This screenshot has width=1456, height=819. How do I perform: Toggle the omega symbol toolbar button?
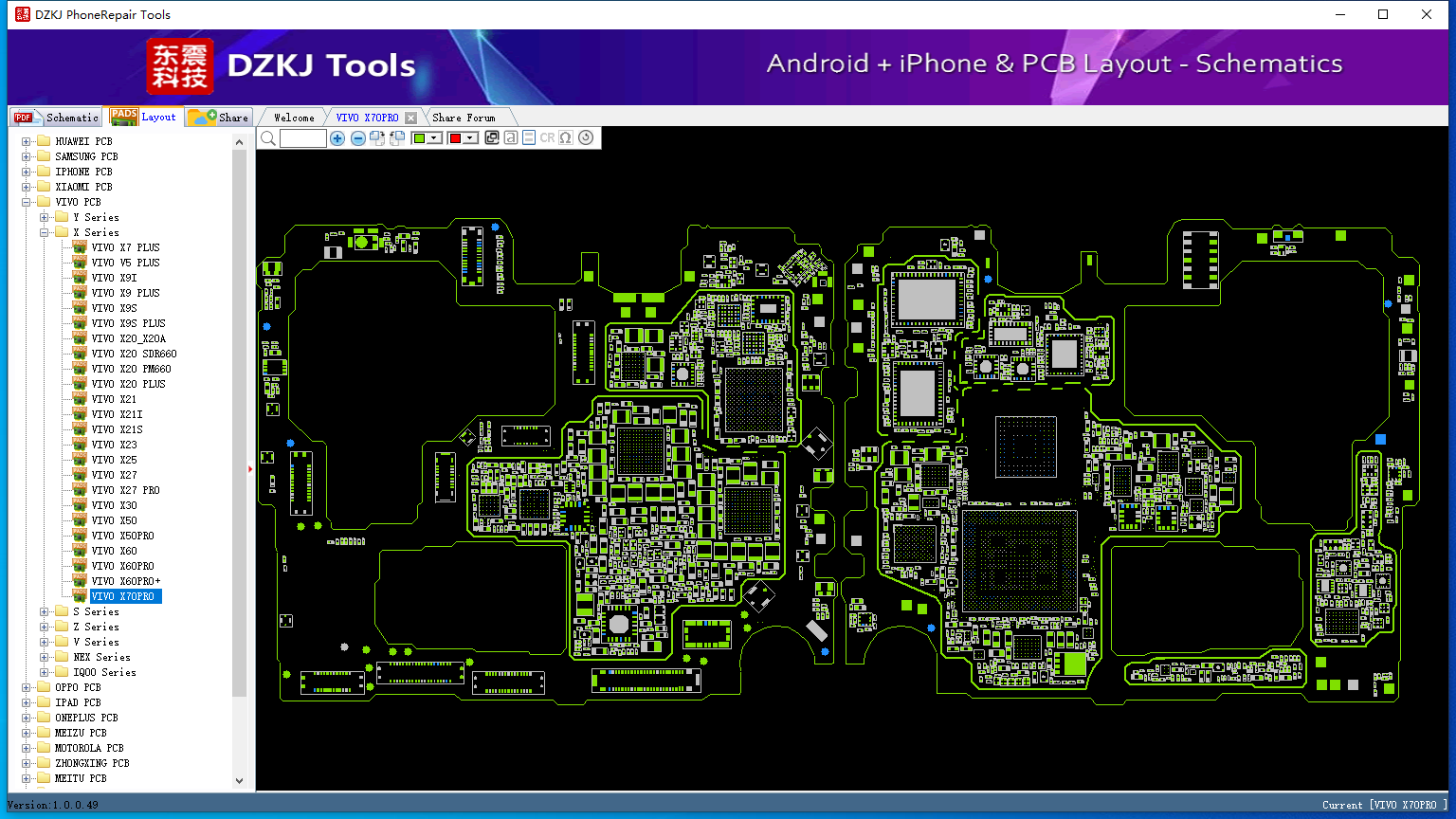point(566,138)
